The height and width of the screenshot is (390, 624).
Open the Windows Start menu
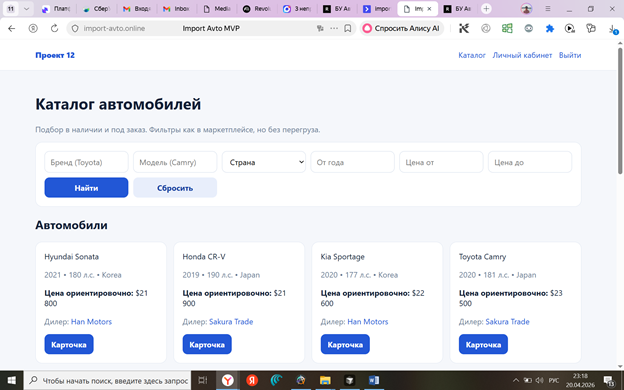[12, 380]
